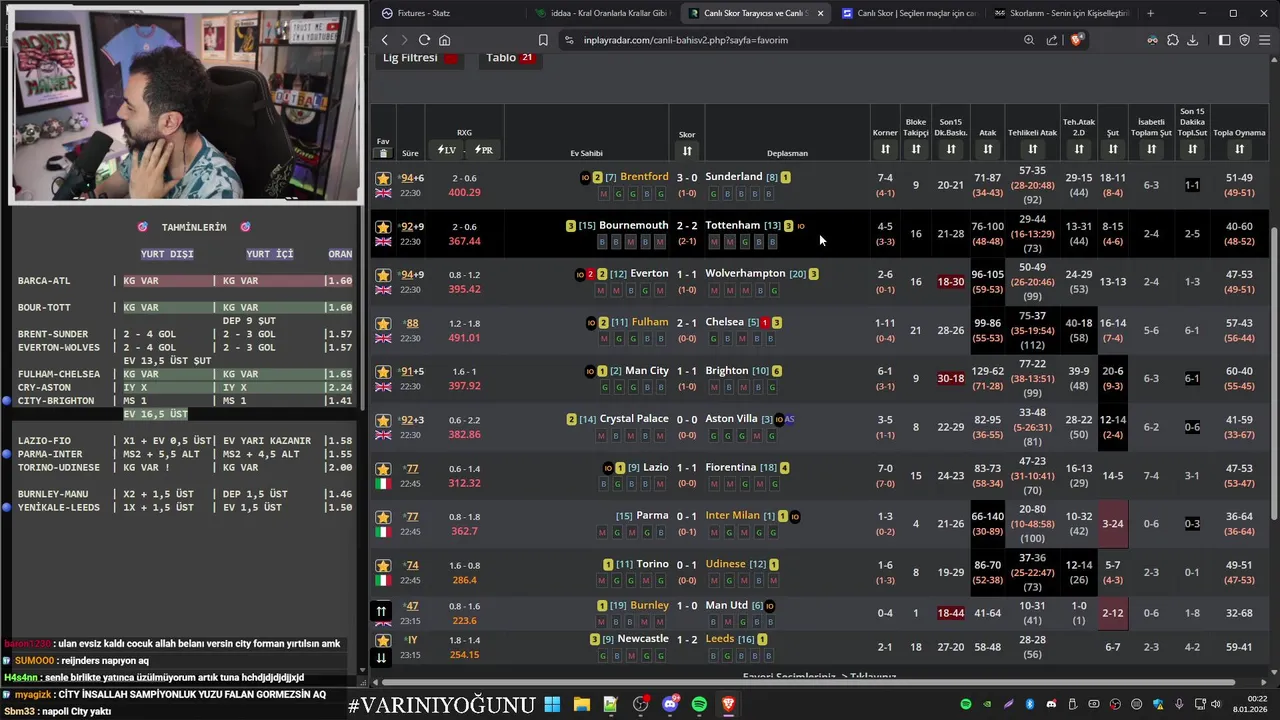Sort by the Teh.Atak 2.D column arrows
Screen dimensions: 1280x720
(1079, 149)
